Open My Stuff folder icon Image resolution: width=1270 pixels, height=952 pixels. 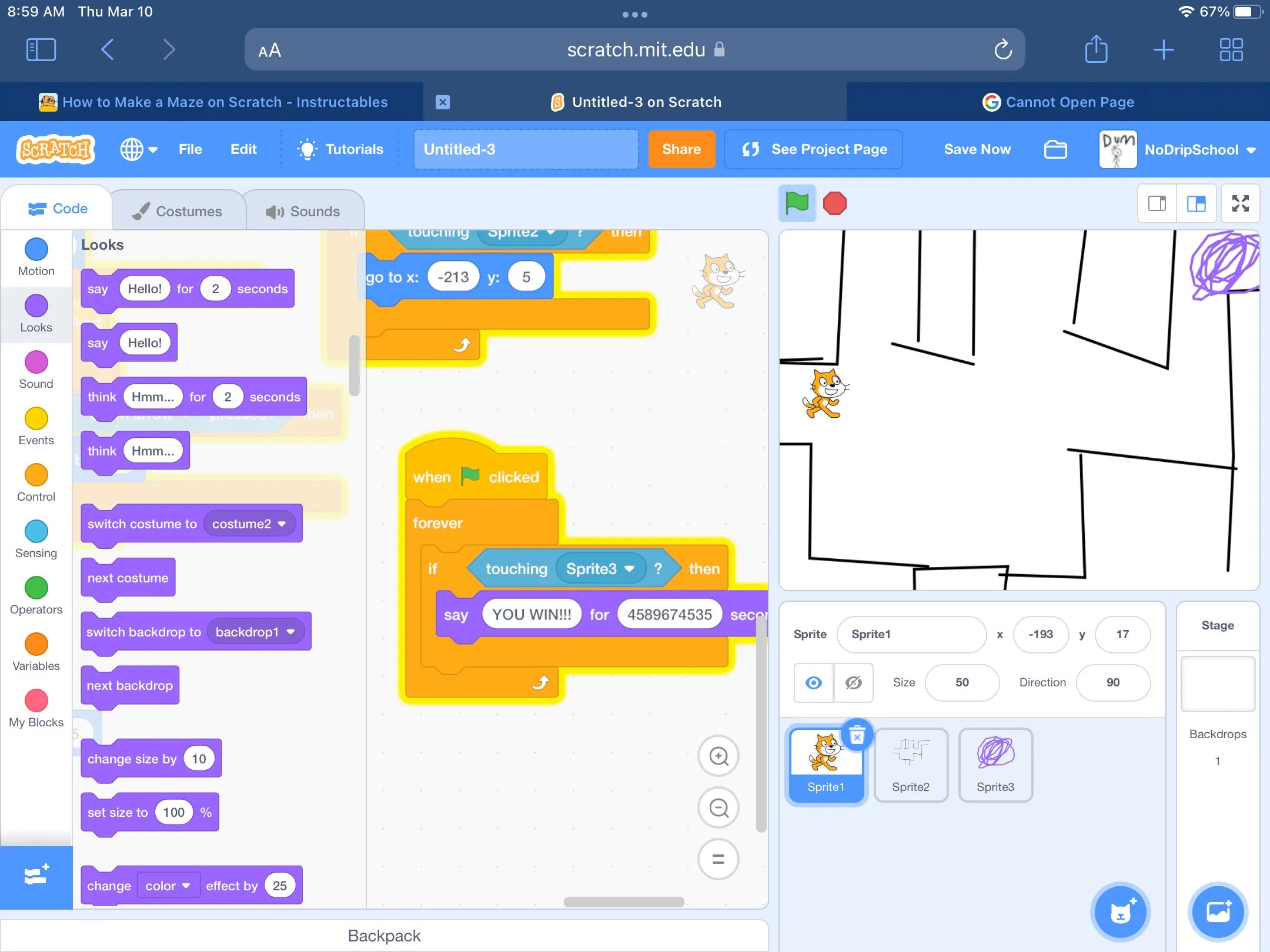coord(1055,149)
